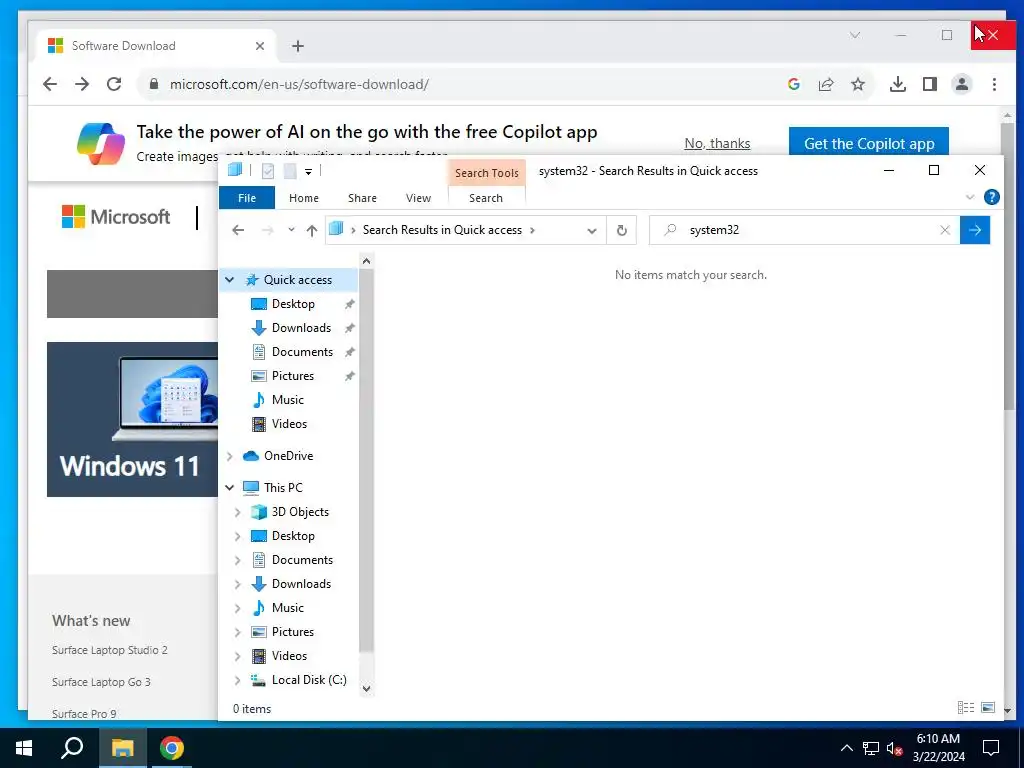
Task: Open Surface Laptop Studio 2 link
Action: 110,650
